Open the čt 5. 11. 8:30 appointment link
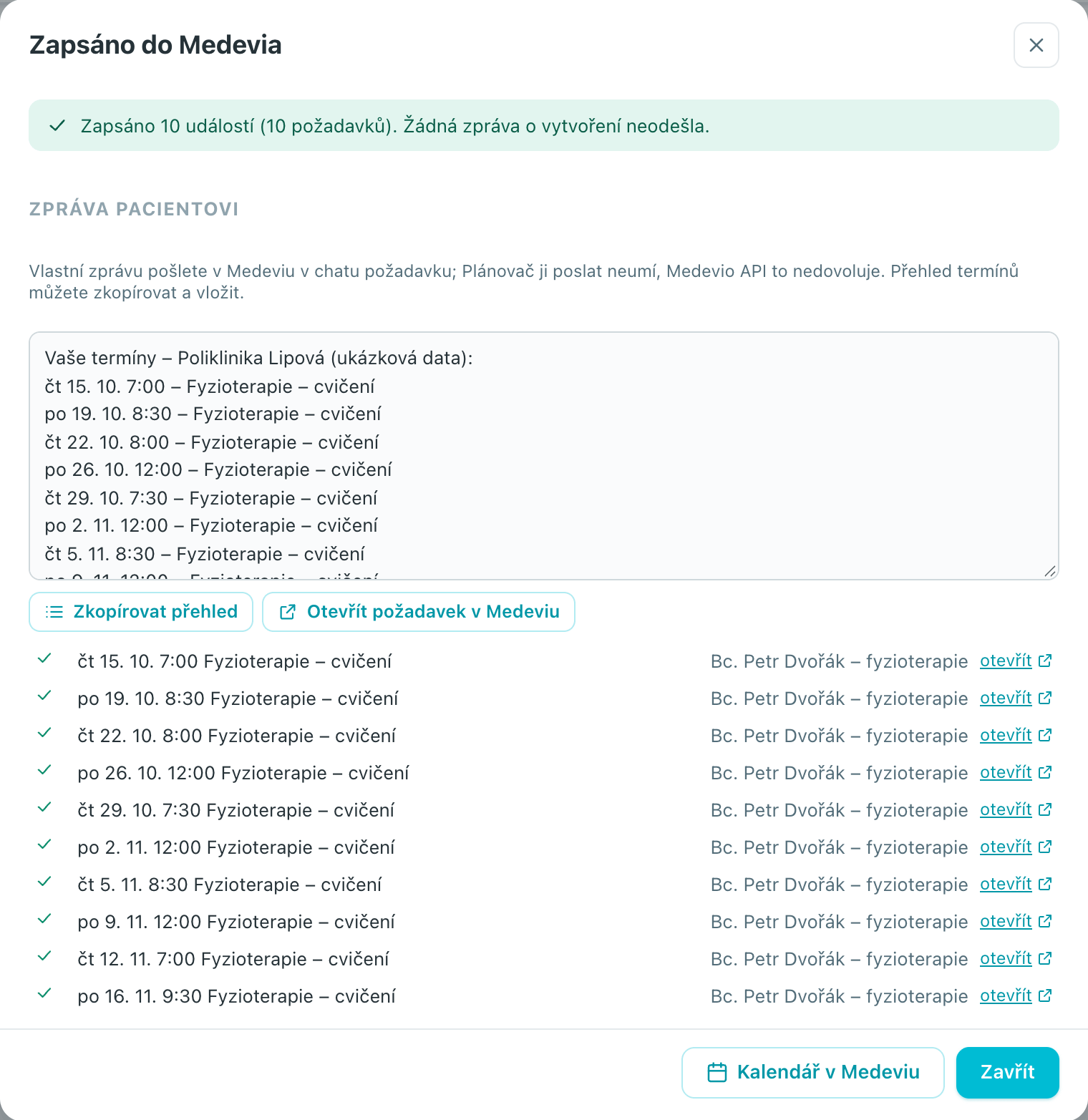The height and width of the screenshot is (1120, 1088). 1006,884
